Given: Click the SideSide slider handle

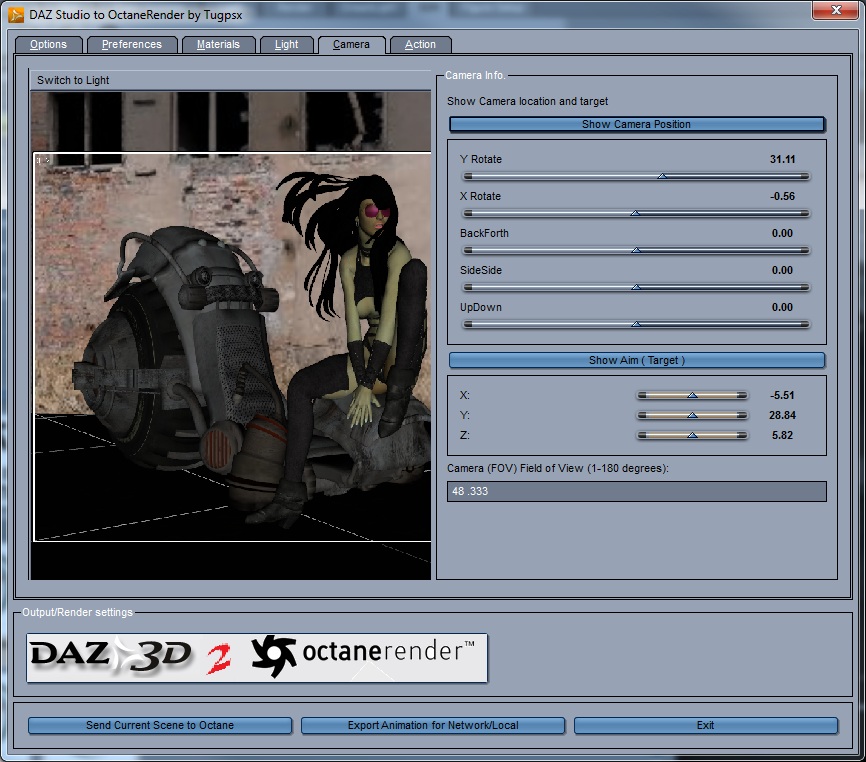Looking at the screenshot, I should coord(636,287).
